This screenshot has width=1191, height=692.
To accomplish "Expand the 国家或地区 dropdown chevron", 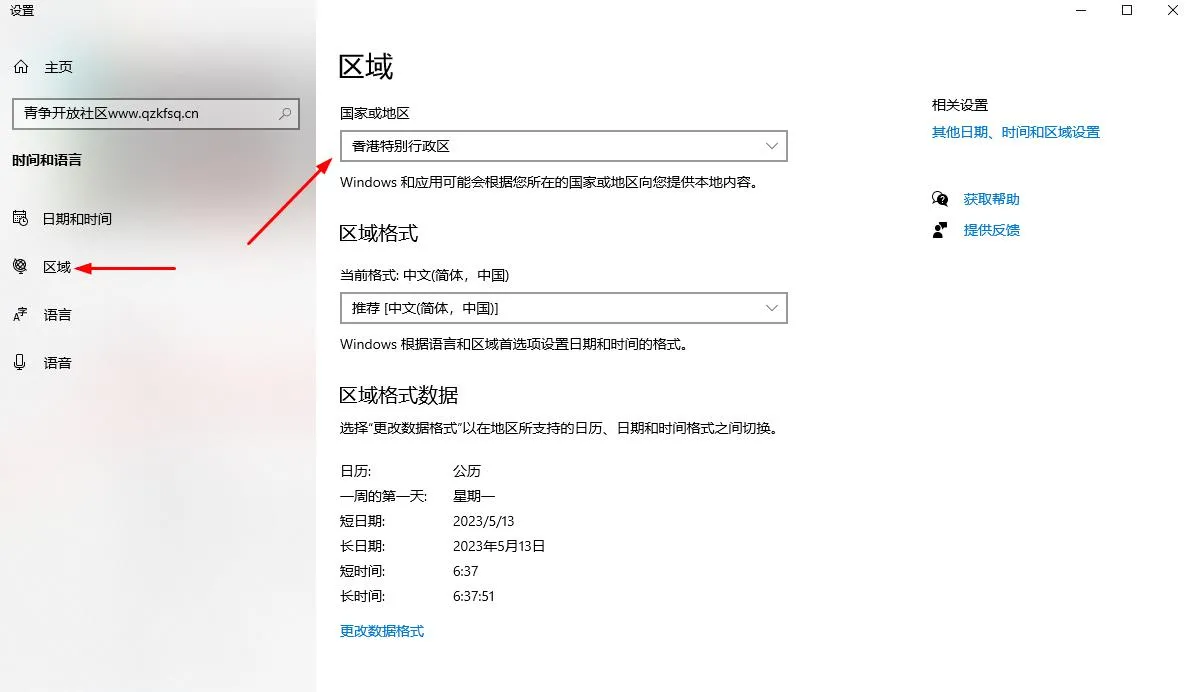I will pyautogui.click(x=772, y=146).
